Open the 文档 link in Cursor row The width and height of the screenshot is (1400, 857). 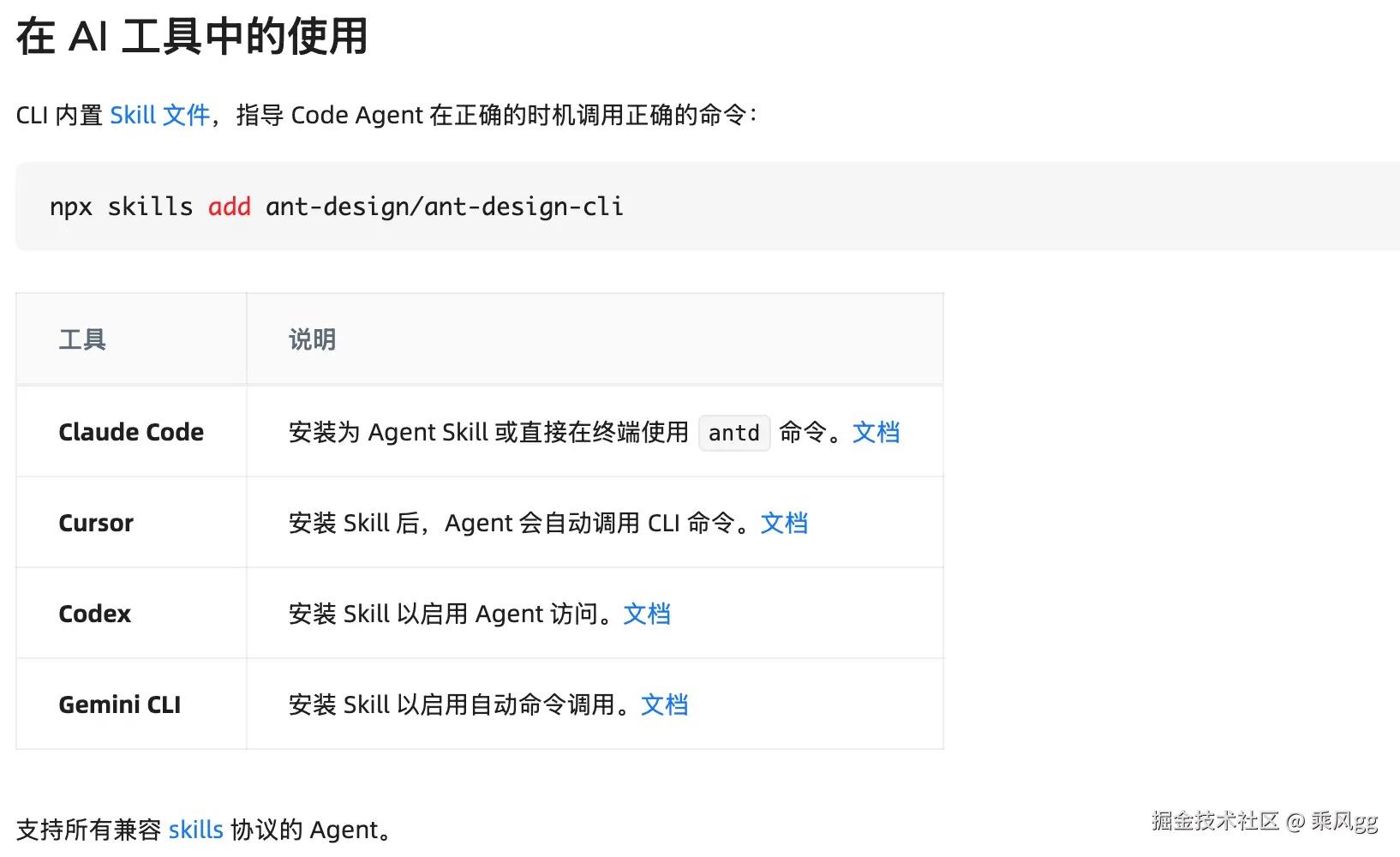[784, 523]
